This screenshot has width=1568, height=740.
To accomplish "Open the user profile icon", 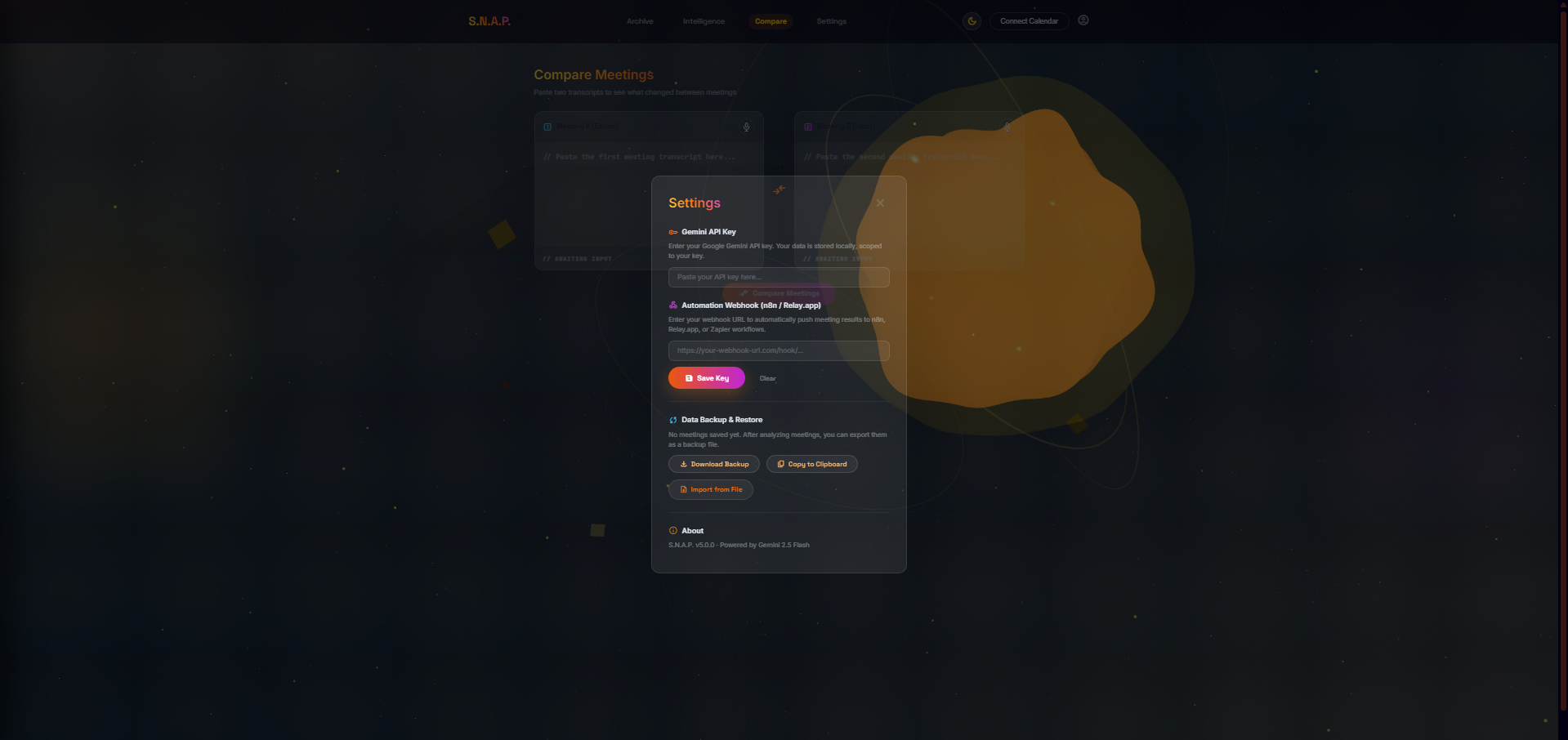I will click(x=1083, y=20).
